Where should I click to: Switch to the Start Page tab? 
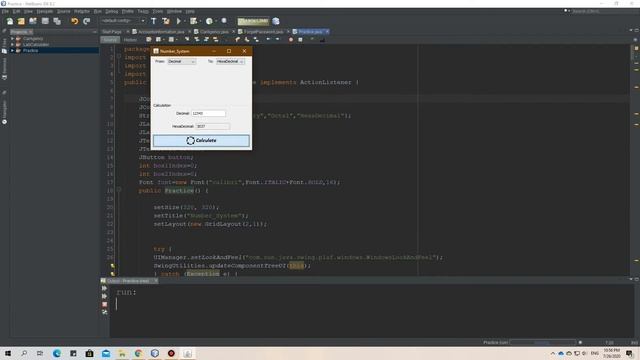click(112, 31)
